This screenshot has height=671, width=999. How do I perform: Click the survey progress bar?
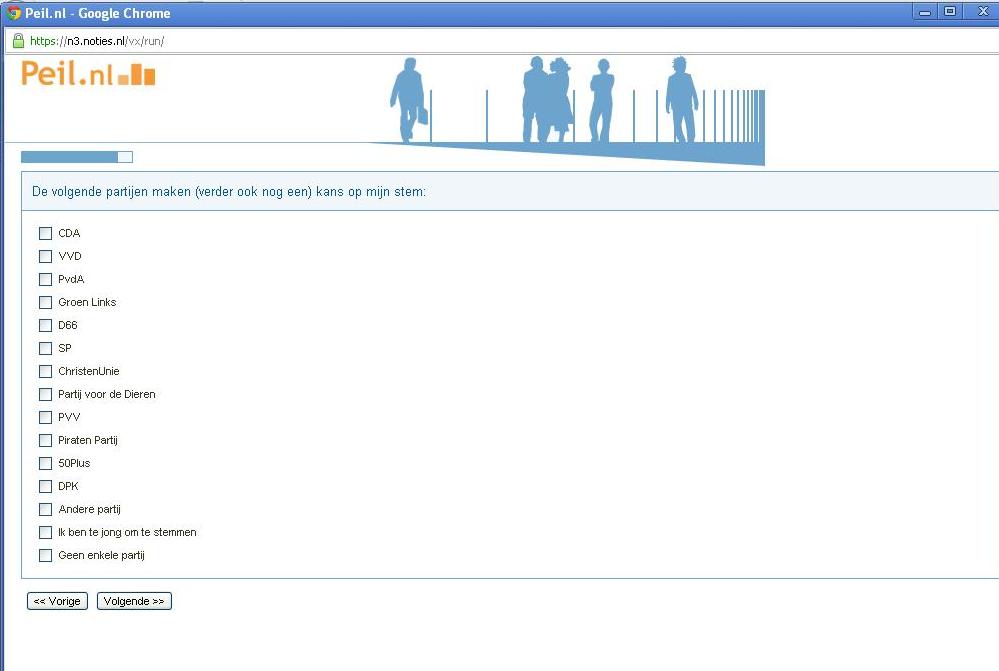(76, 157)
